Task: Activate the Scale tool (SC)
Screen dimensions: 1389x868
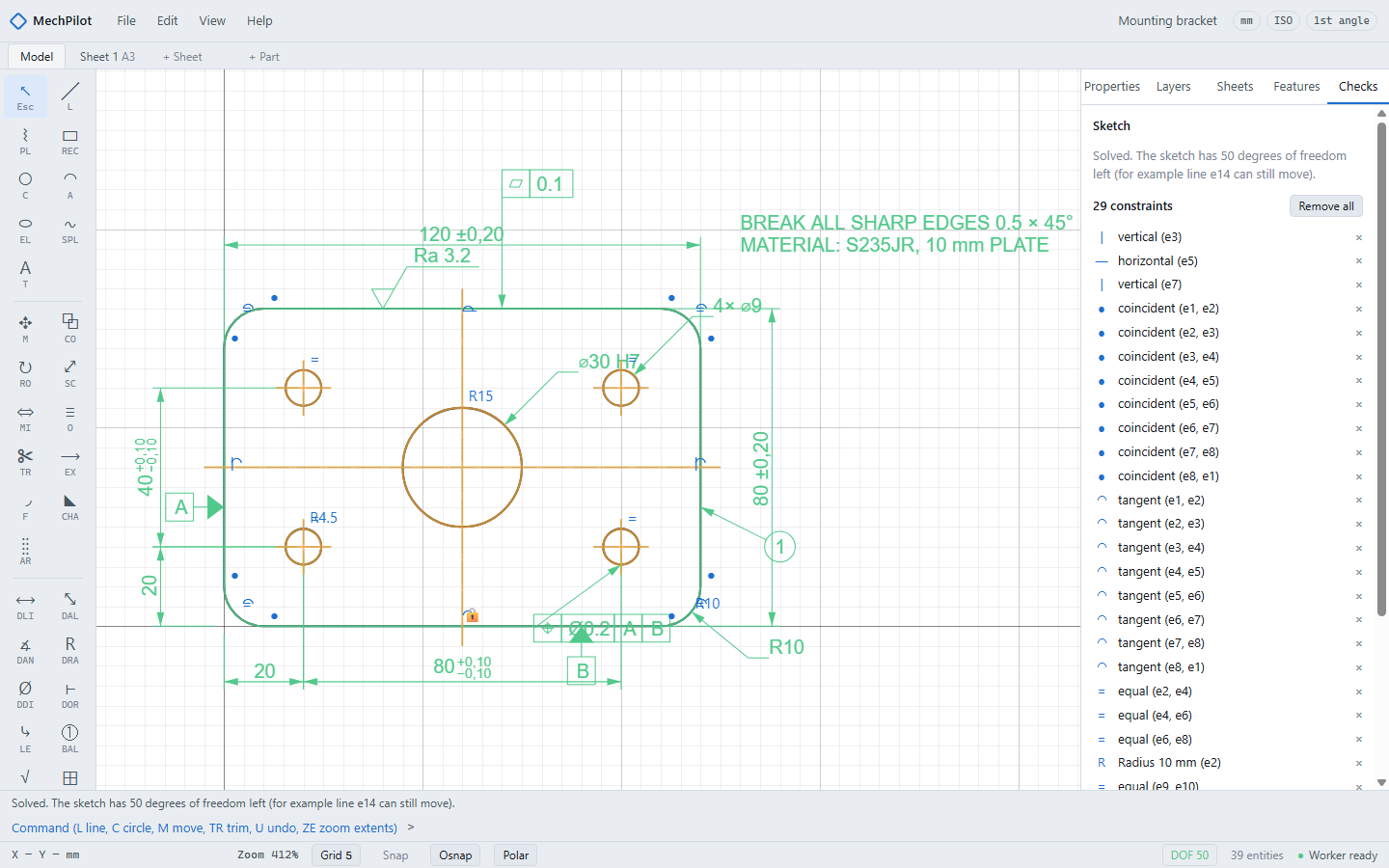Action: coord(70,372)
